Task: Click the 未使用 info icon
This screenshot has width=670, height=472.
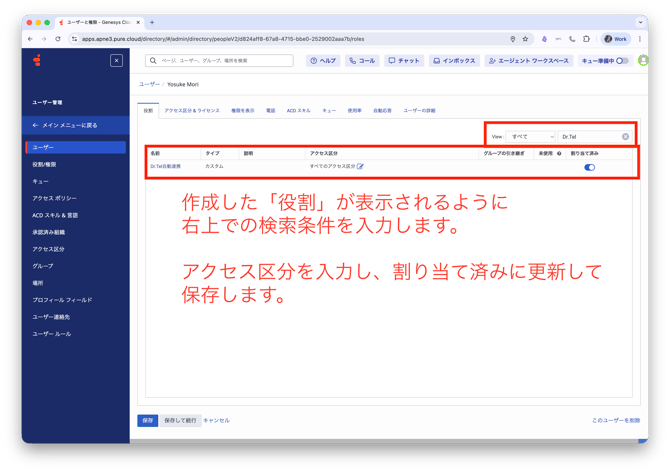Action: coord(559,153)
